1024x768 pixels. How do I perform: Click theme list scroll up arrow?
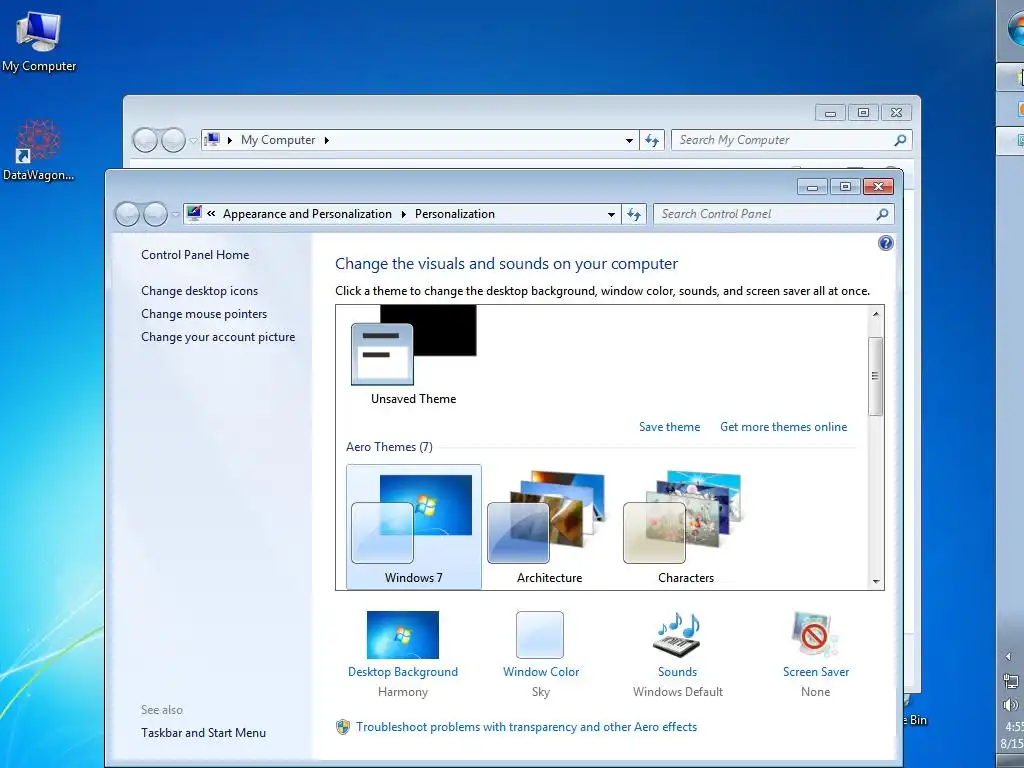876,314
